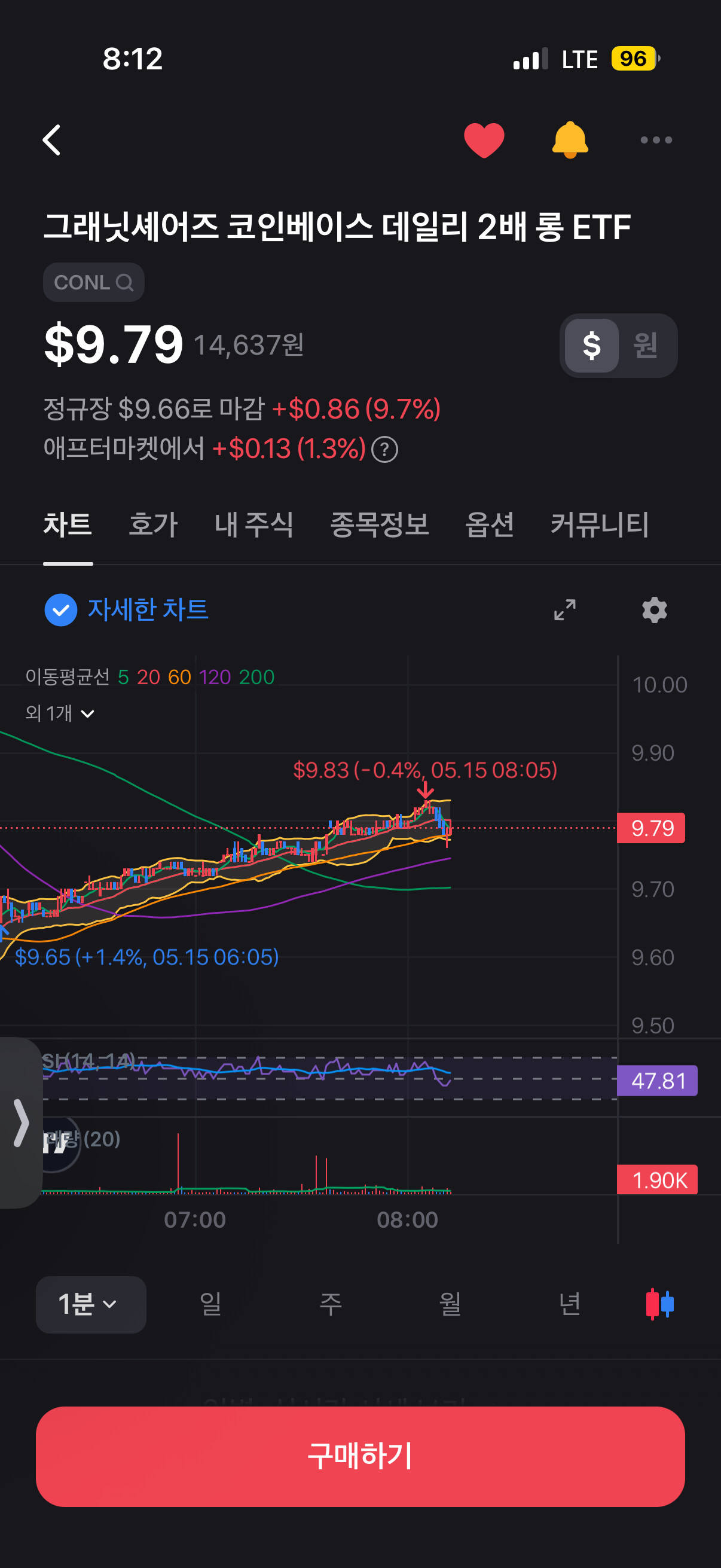721x1568 pixels.
Task: Expand the 외 1개 indicators dropdown
Action: [60, 713]
